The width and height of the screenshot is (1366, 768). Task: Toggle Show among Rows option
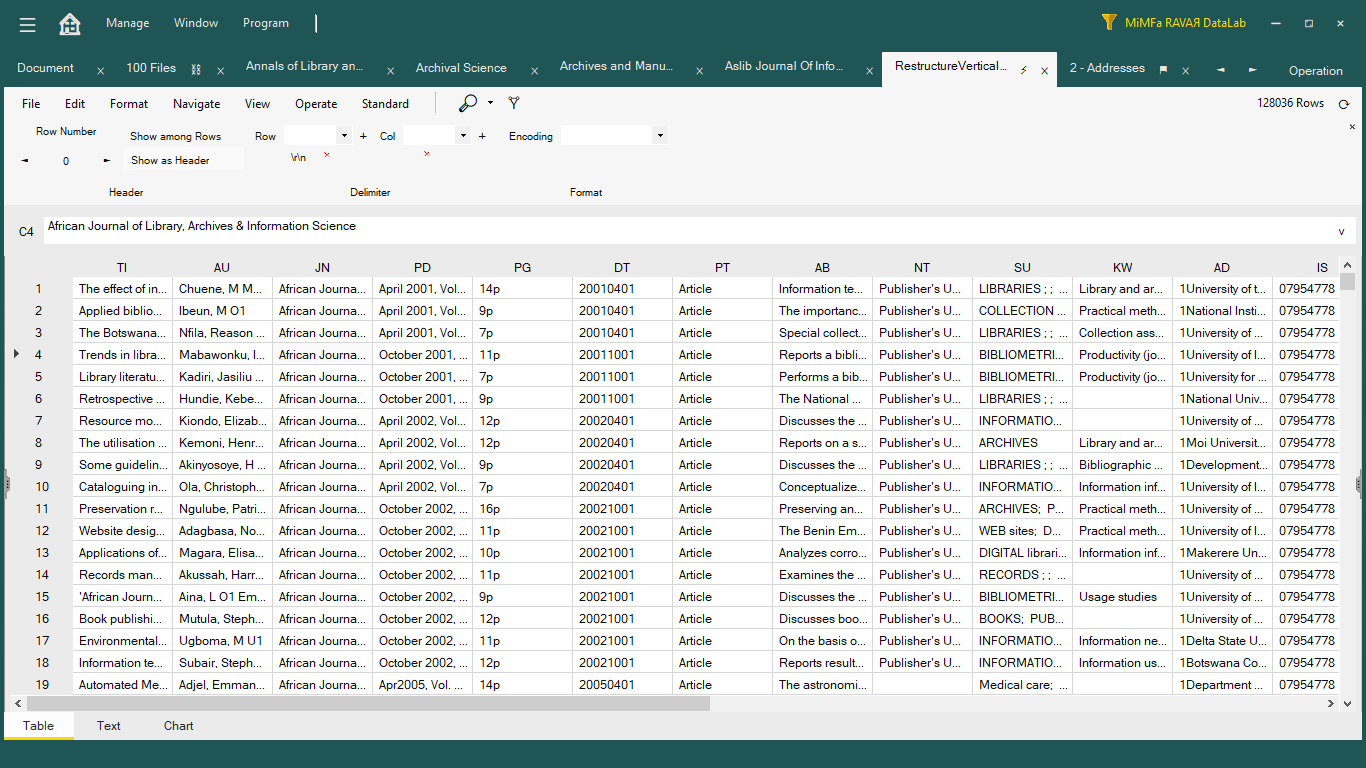point(175,136)
